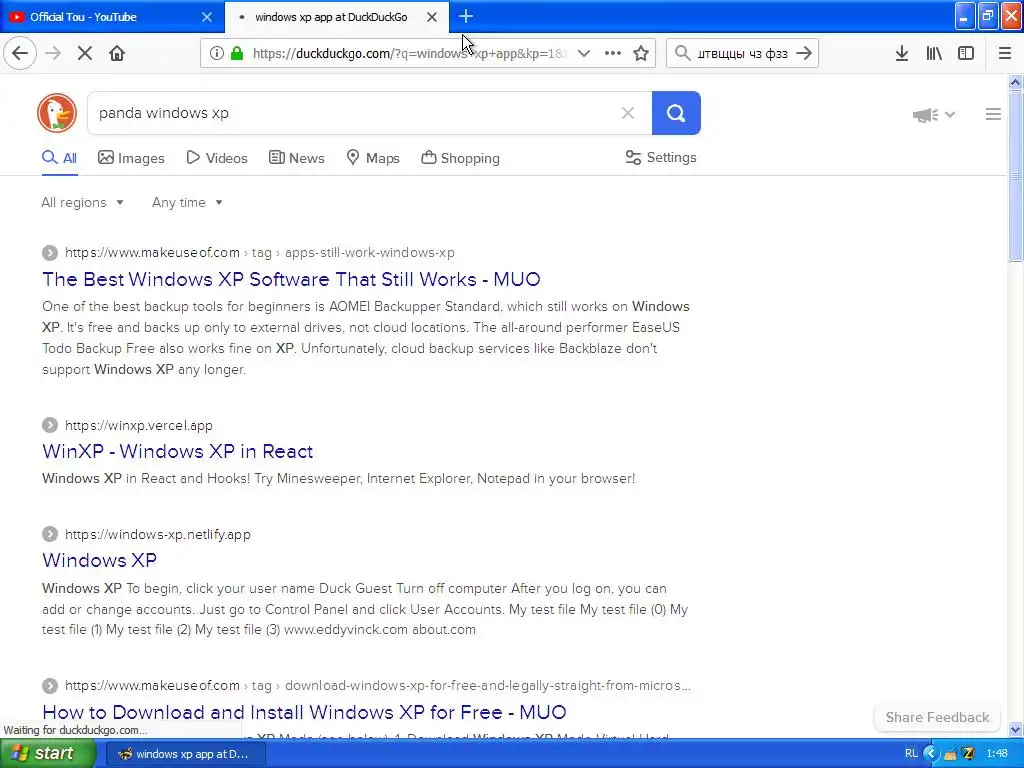Clear the DuckDuckGo search query
The width and height of the screenshot is (1024, 768).
point(628,113)
